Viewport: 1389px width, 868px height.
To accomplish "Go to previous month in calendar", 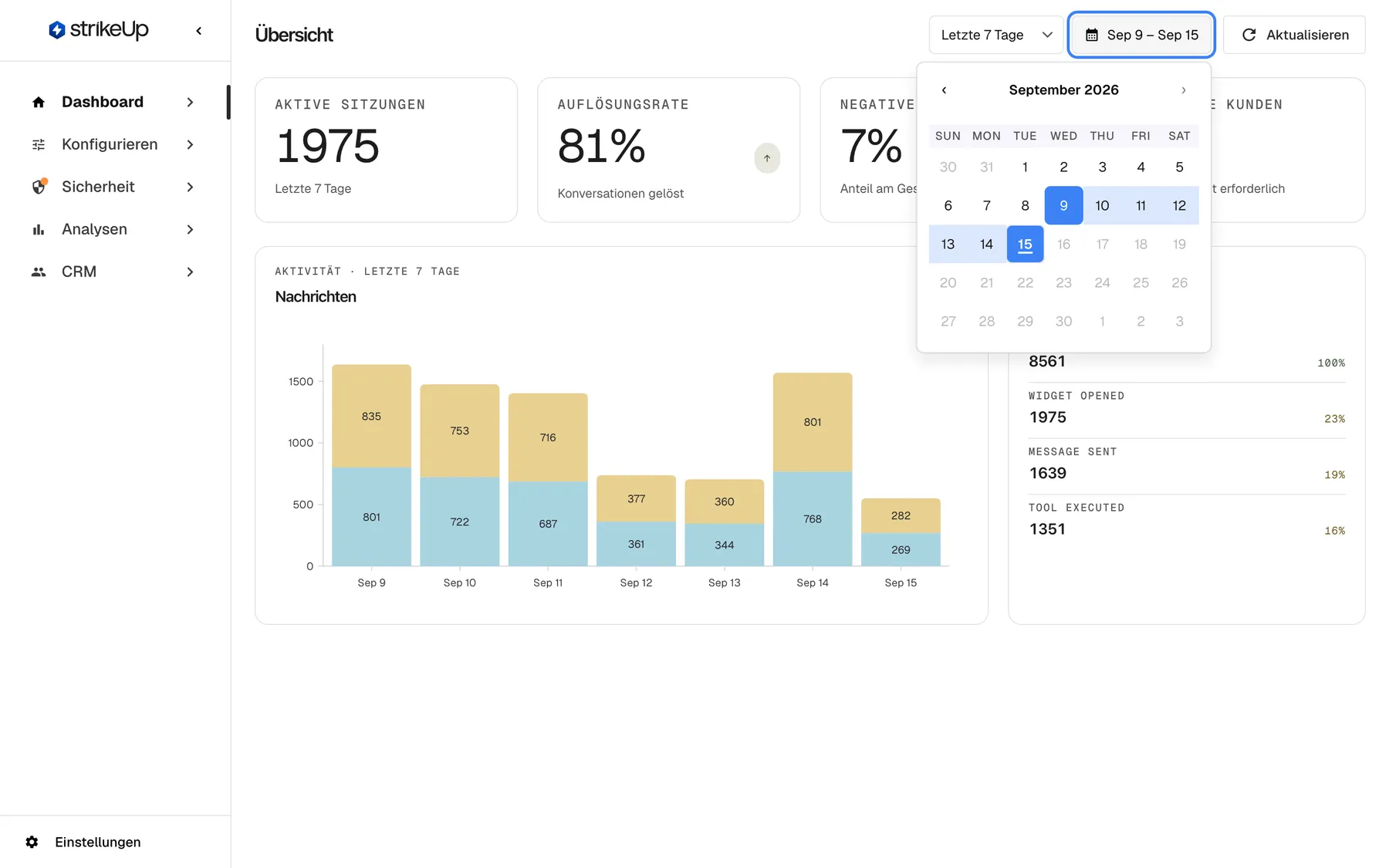I will pyautogui.click(x=944, y=90).
